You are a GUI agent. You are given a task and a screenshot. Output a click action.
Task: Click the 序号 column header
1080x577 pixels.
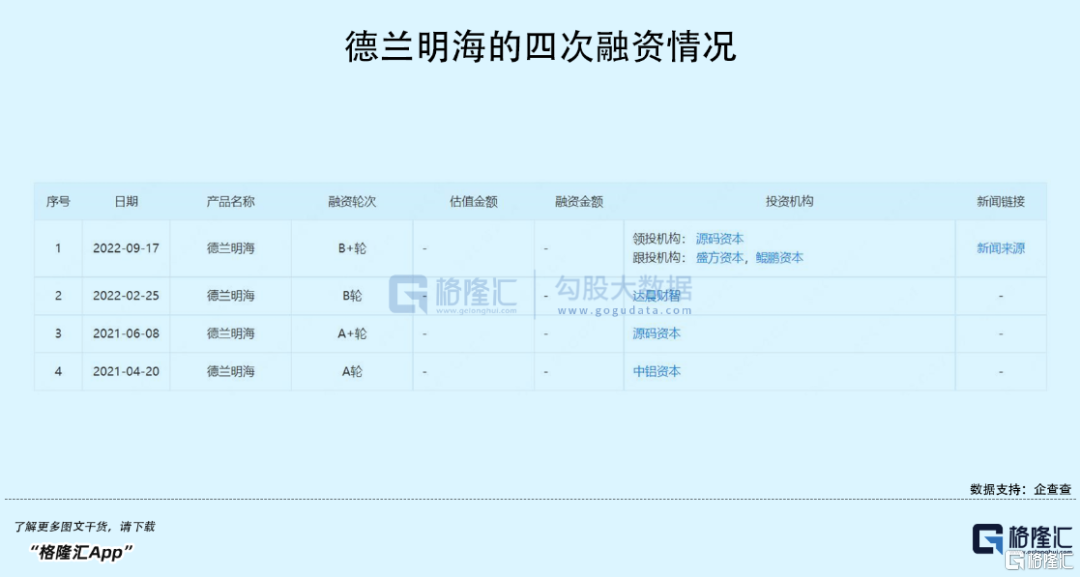58,202
